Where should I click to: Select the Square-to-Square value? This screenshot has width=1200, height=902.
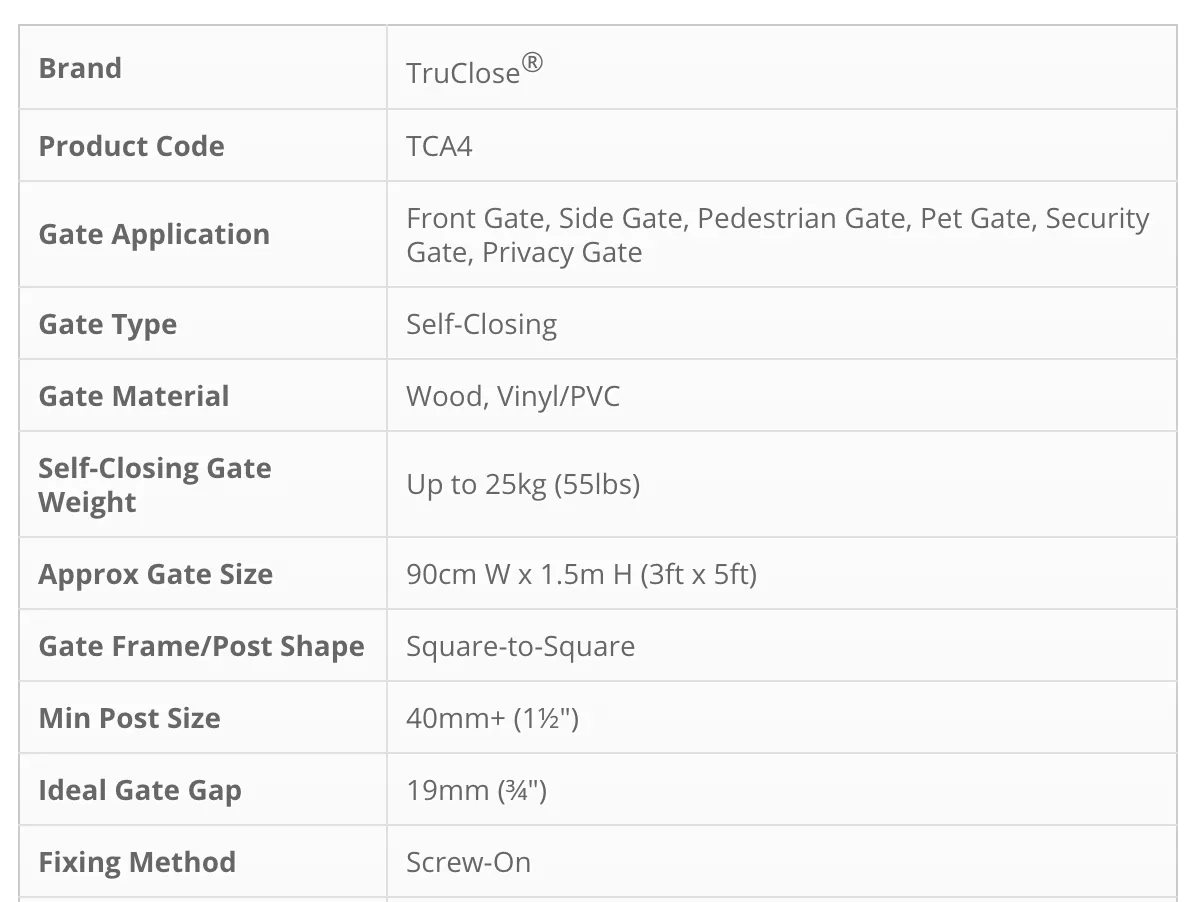[x=520, y=646]
